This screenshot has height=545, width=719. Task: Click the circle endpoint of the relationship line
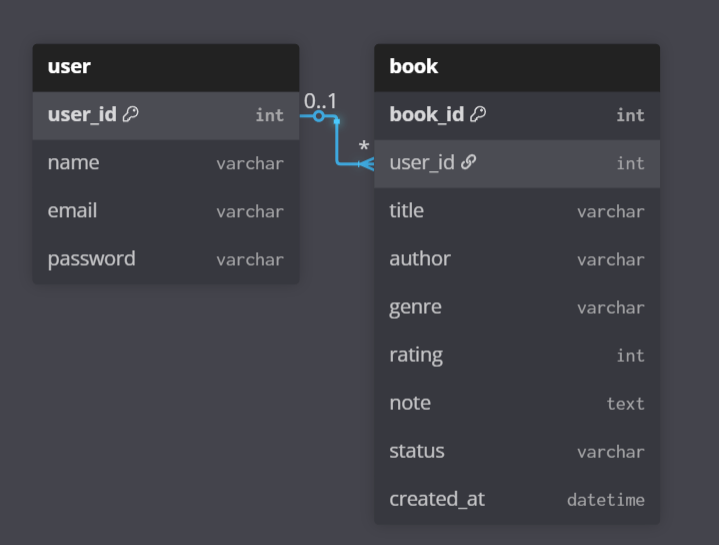point(319,116)
